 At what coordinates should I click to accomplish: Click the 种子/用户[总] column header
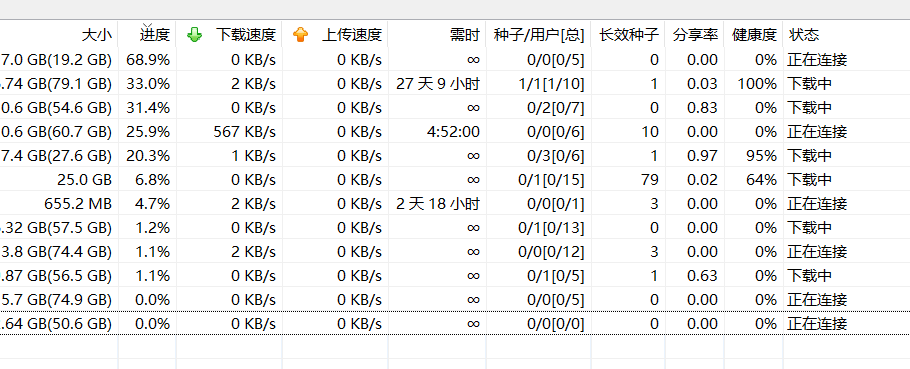pos(539,35)
